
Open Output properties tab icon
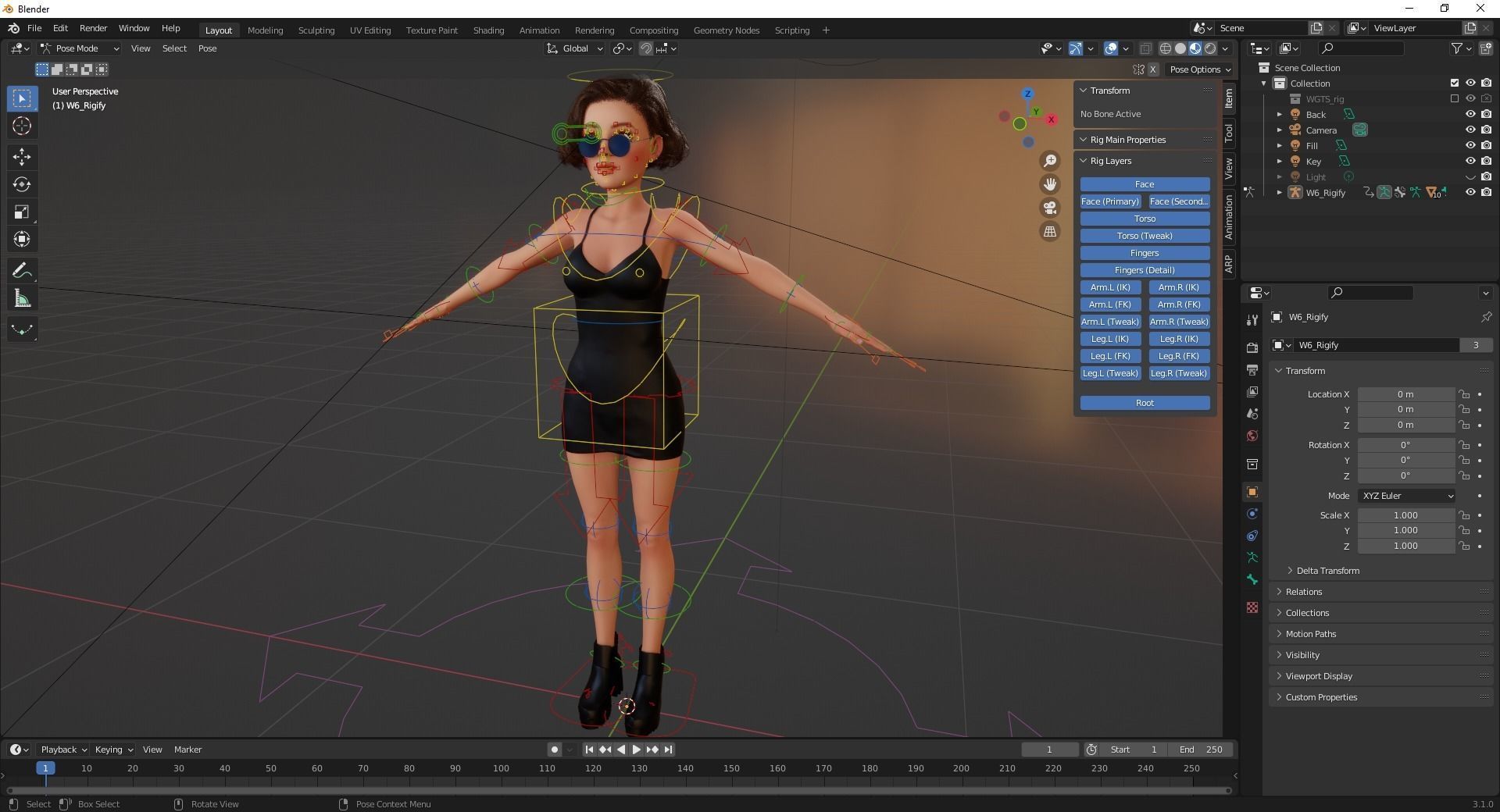pos(1252,369)
